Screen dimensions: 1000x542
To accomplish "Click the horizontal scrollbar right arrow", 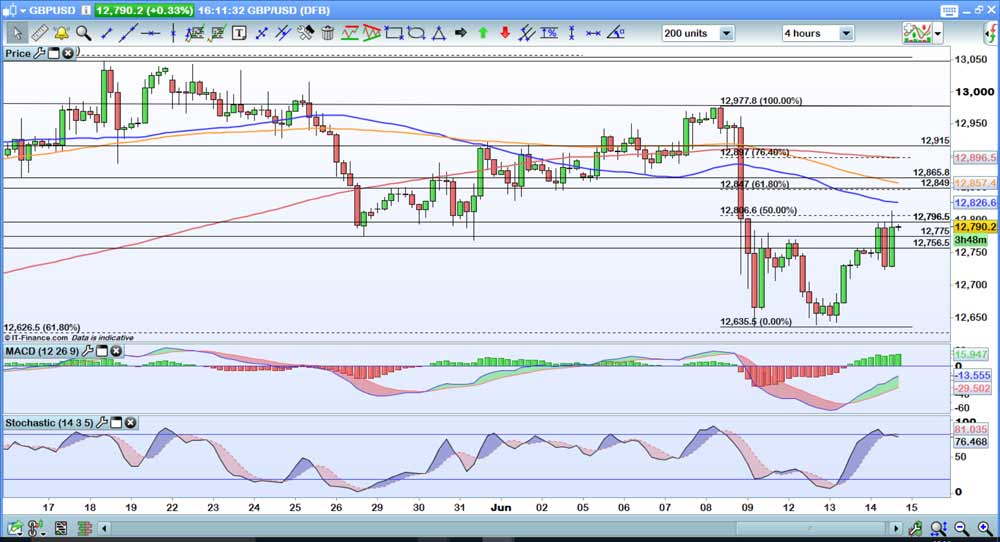I will point(896,529).
